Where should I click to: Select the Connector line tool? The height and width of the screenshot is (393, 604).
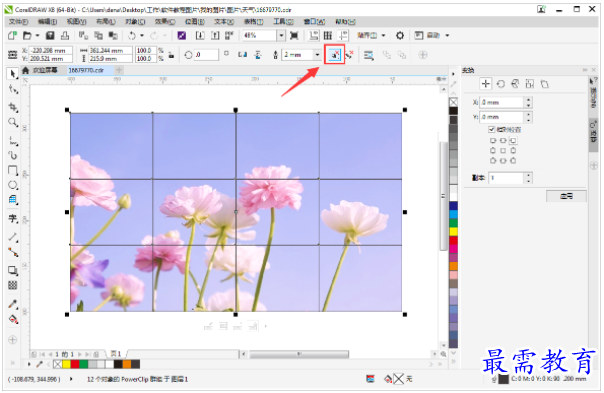13,252
